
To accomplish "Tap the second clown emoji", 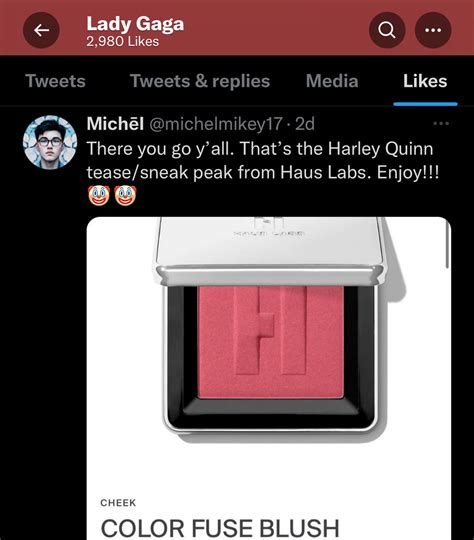I will (x=125, y=195).
